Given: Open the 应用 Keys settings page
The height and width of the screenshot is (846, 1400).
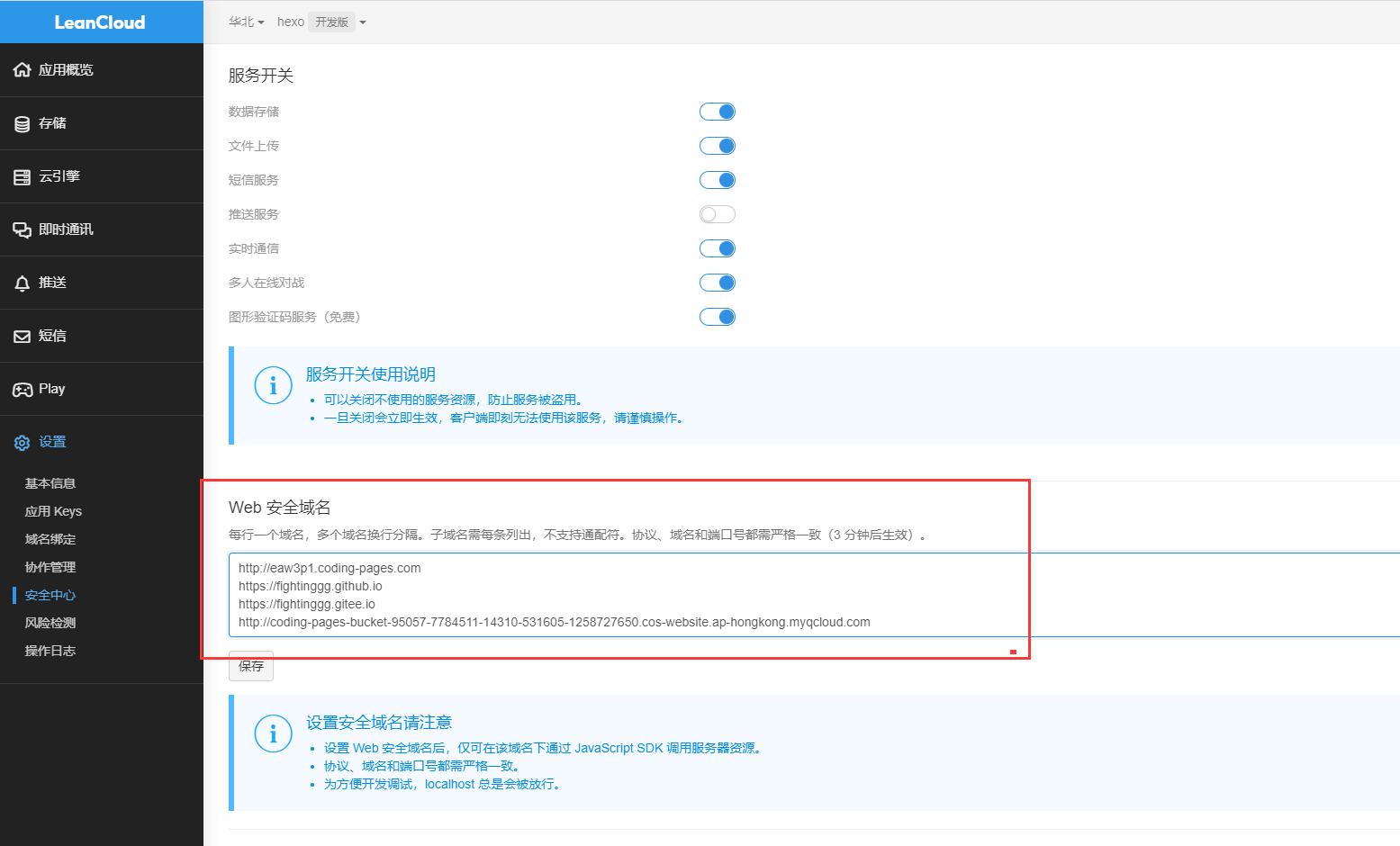Looking at the screenshot, I should pyautogui.click(x=53, y=511).
